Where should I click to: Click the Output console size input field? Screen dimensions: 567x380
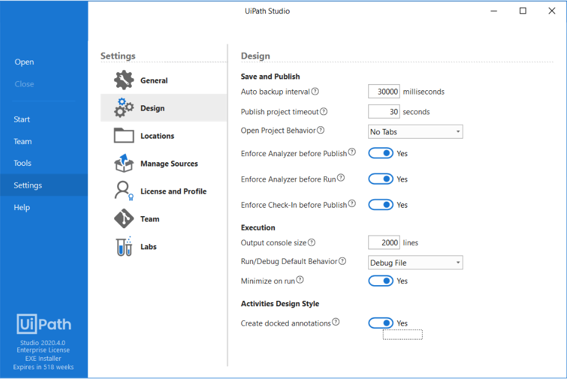pos(384,243)
